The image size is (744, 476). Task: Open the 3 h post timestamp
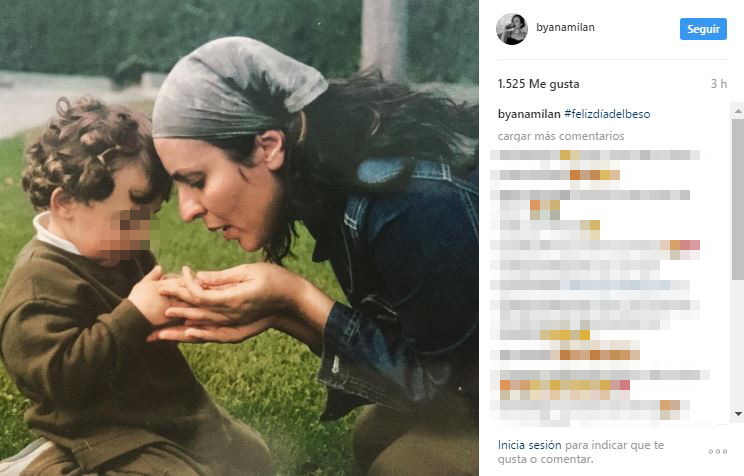coord(718,84)
